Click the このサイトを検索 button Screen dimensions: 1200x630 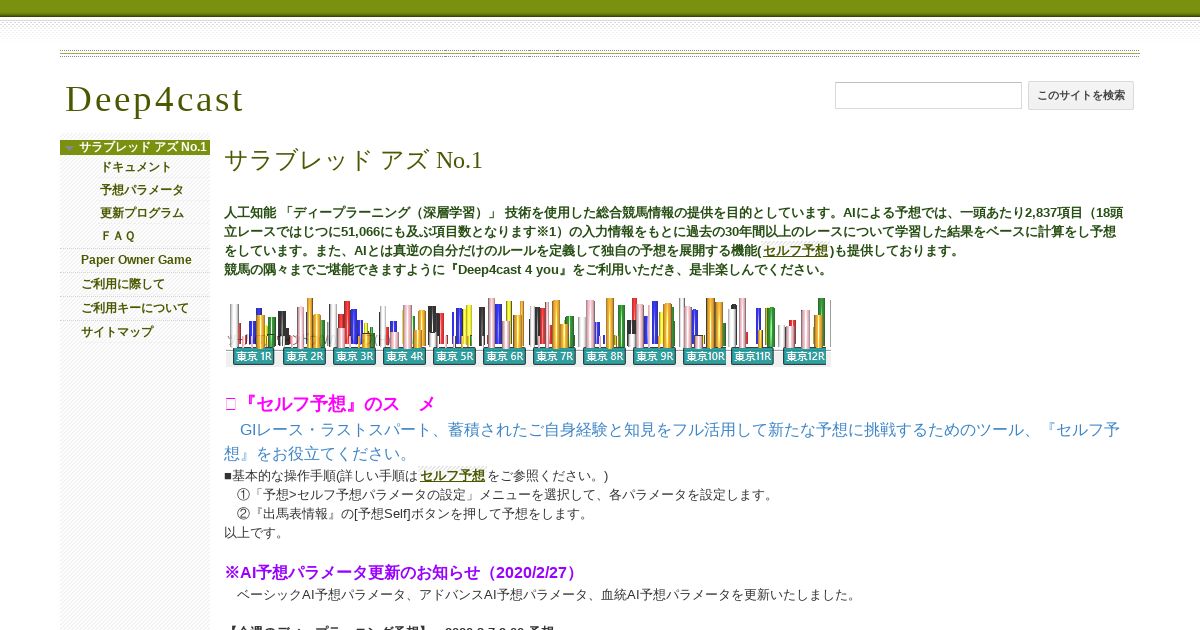[1081, 95]
